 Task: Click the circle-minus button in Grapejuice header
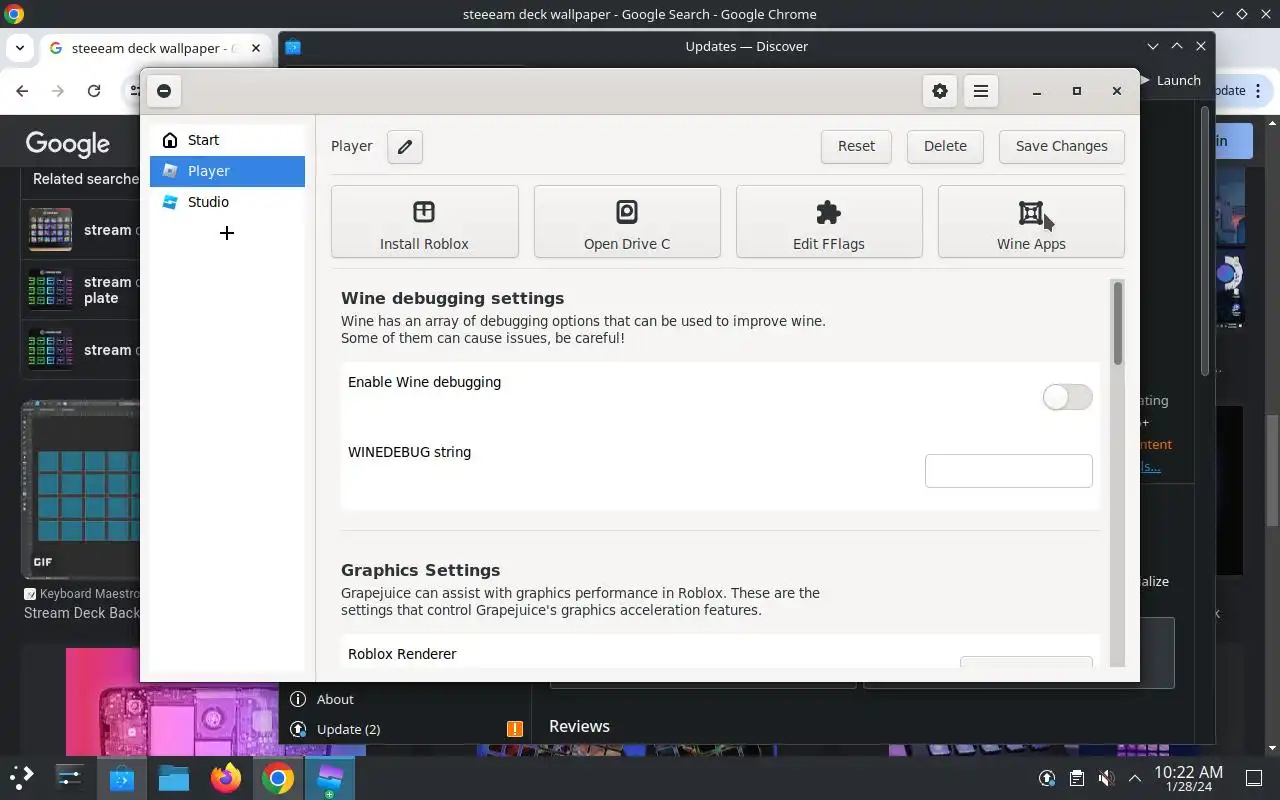pyautogui.click(x=164, y=91)
